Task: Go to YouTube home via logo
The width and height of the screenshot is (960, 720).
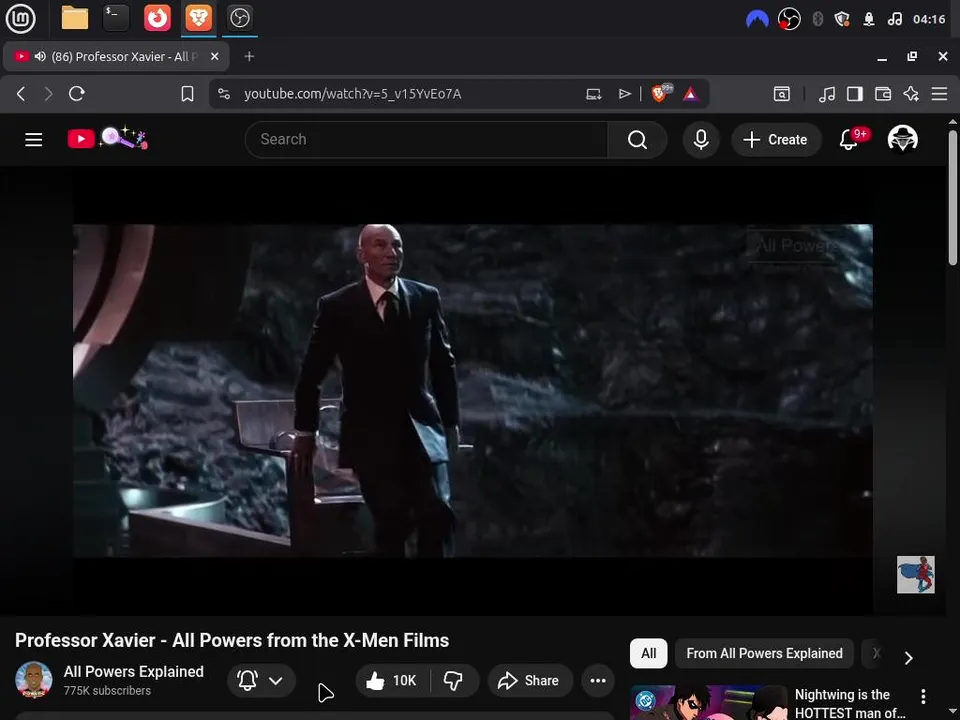Action: [x=107, y=139]
